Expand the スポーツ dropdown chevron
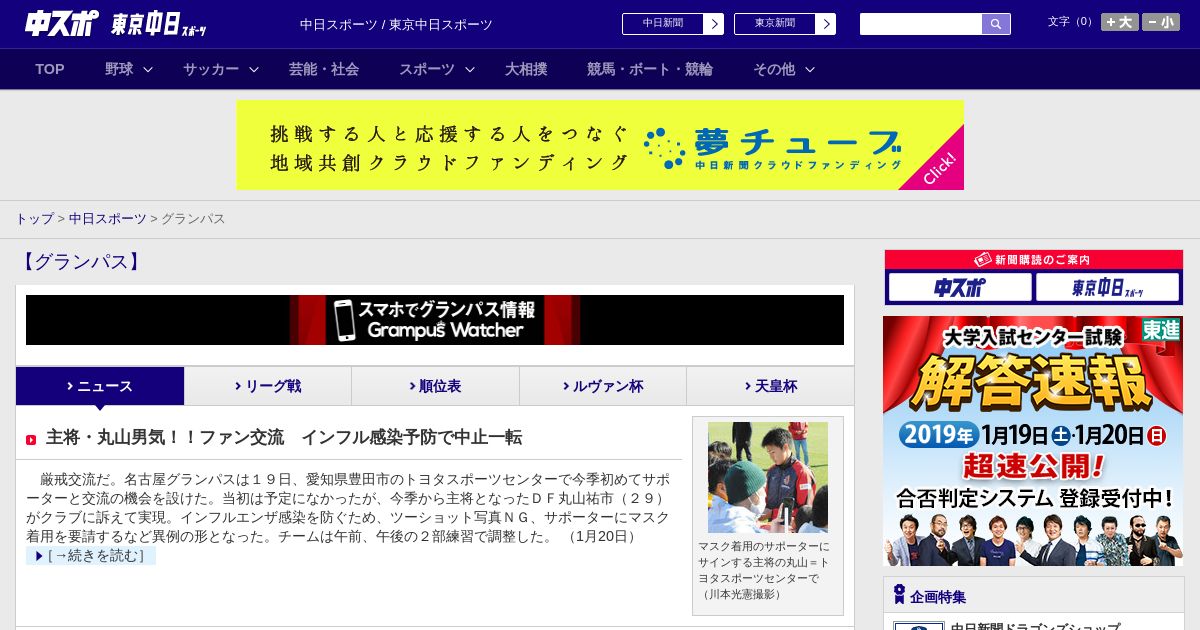This screenshot has height=630, width=1200. pyautogui.click(x=470, y=70)
